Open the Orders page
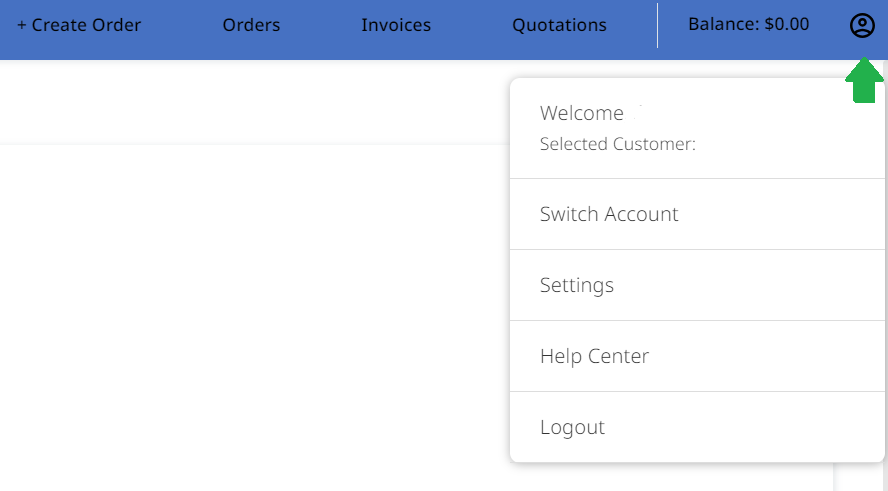Image resolution: width=888 pixels, height=491 pixels. (x=251, y=26)
